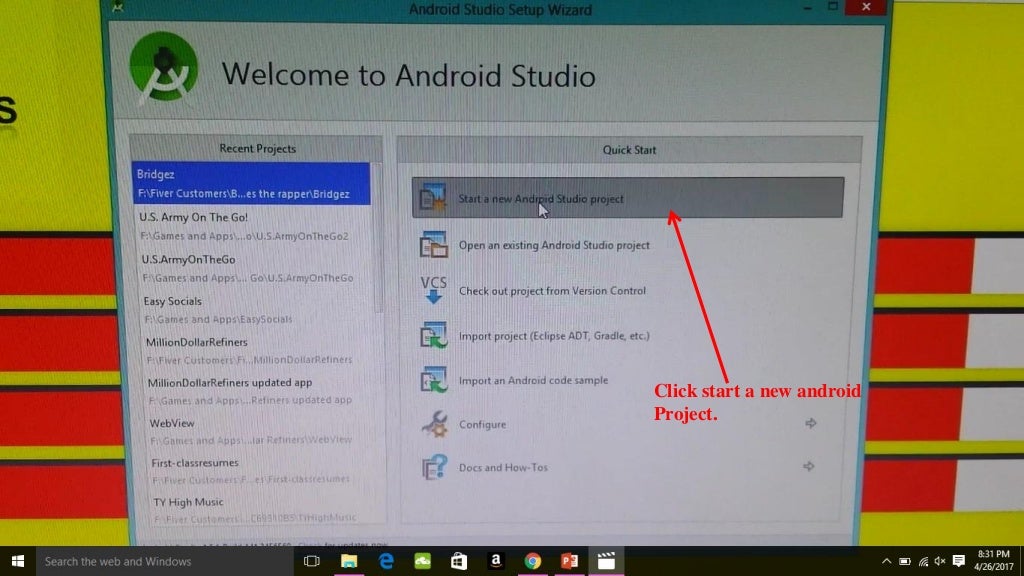Click the open existing project folder icon
Screen dimensions: 1024x576
pos(434,244)
